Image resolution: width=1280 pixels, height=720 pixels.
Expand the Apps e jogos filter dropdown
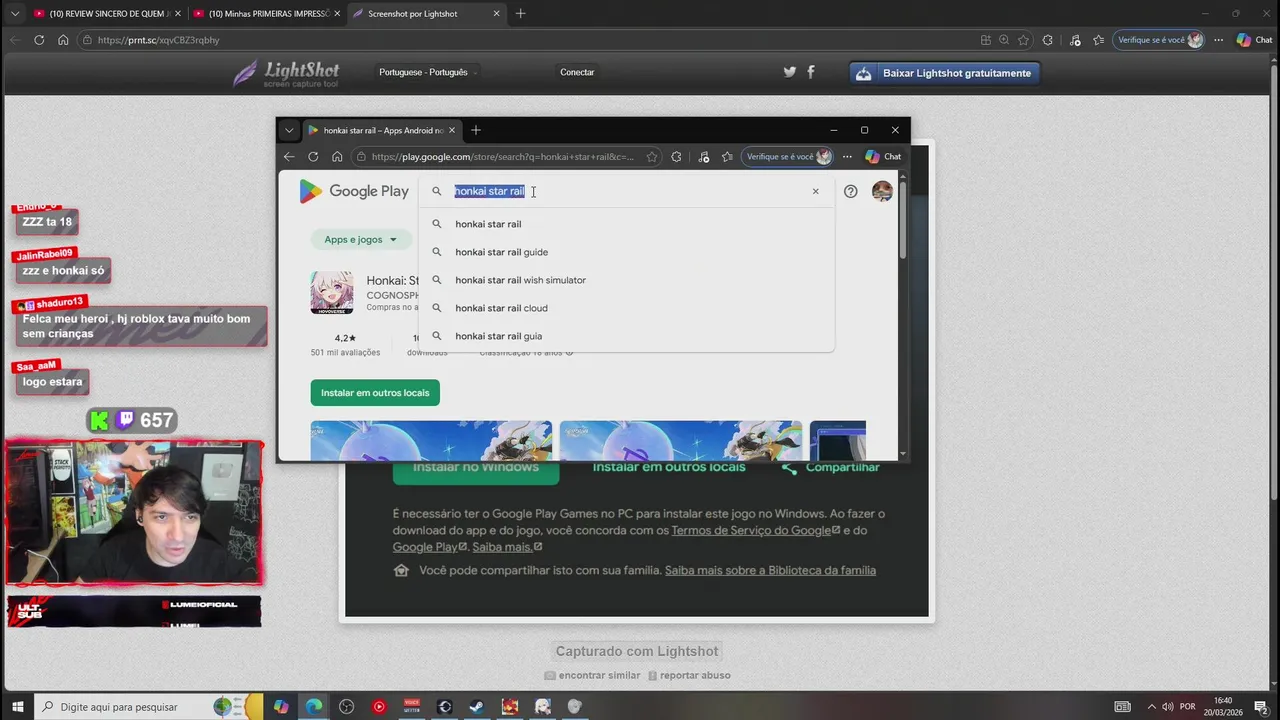tap(361, 240)
